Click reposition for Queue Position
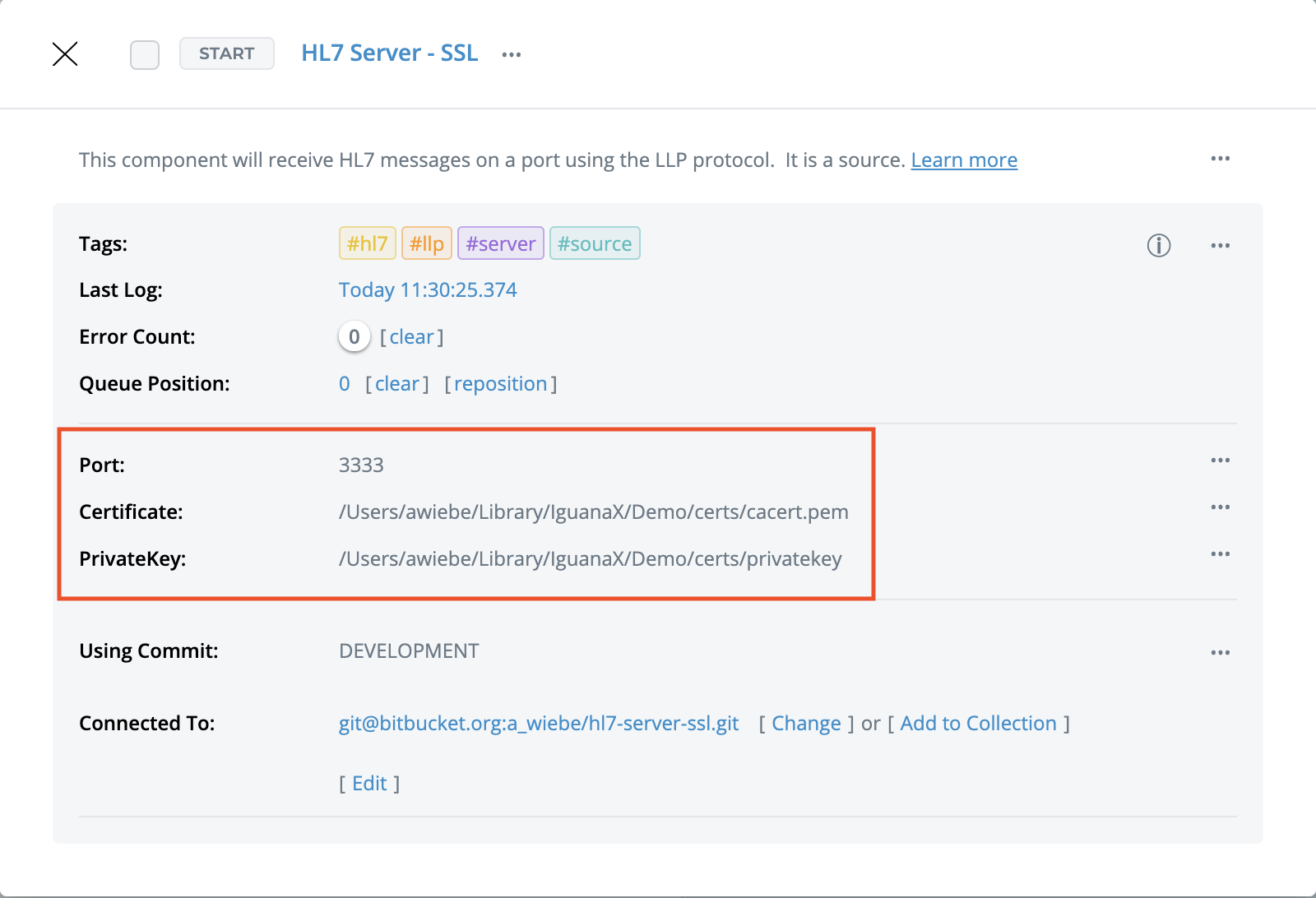This screenshot has height=898, width=1316. click(x=500, y=384)
